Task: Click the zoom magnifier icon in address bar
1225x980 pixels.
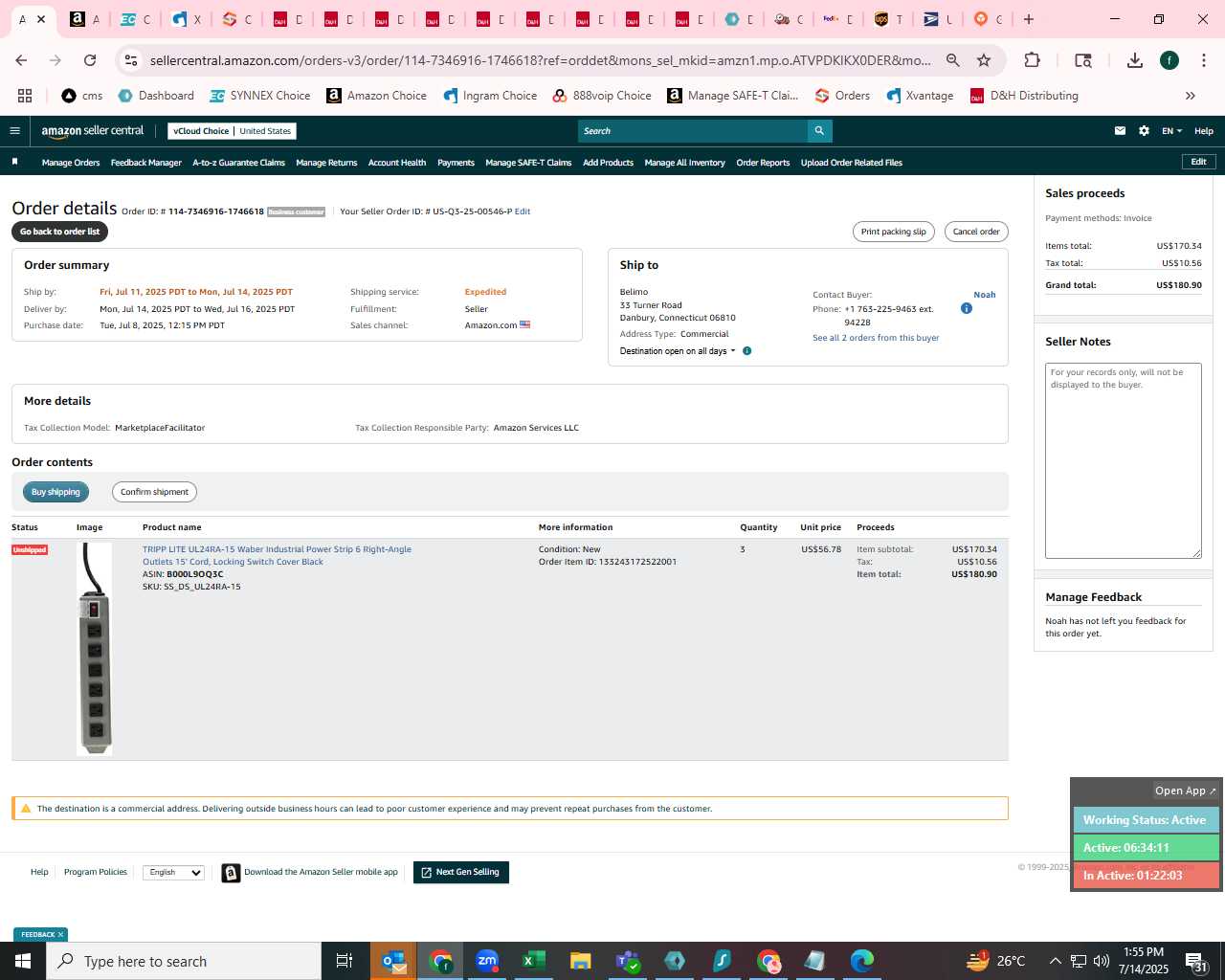Action: pyautogui.click(x=953, y=60)
